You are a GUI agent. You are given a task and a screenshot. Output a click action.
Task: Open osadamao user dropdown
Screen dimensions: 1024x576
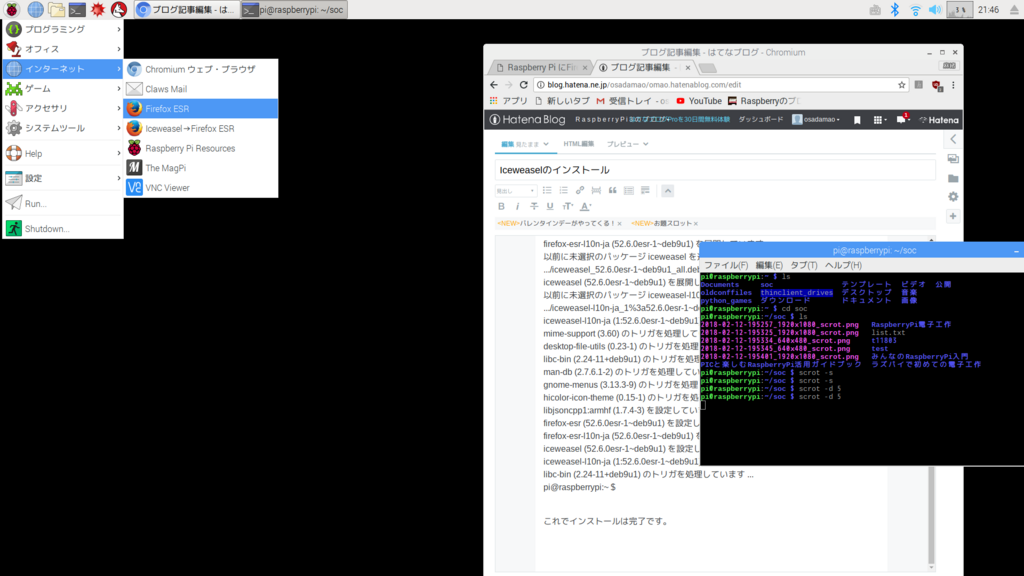pyautogui.click(x=816, y=120)
